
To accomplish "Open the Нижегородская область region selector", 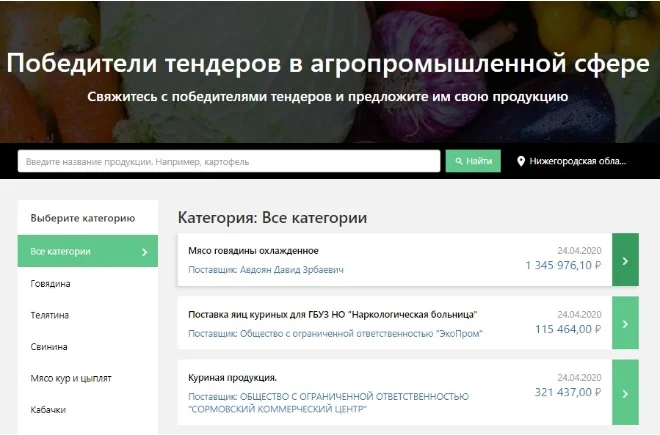I will click(x=572, y=161).
